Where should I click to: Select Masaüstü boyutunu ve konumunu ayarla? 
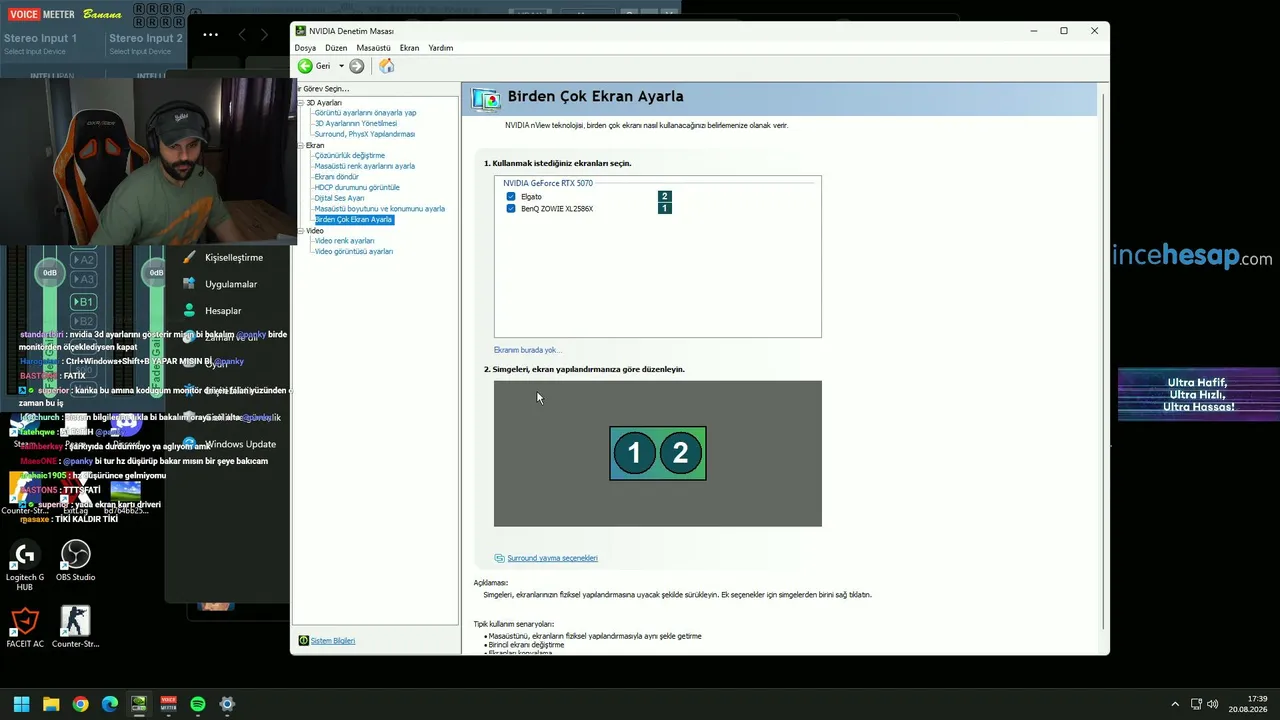tap(379, 209)
